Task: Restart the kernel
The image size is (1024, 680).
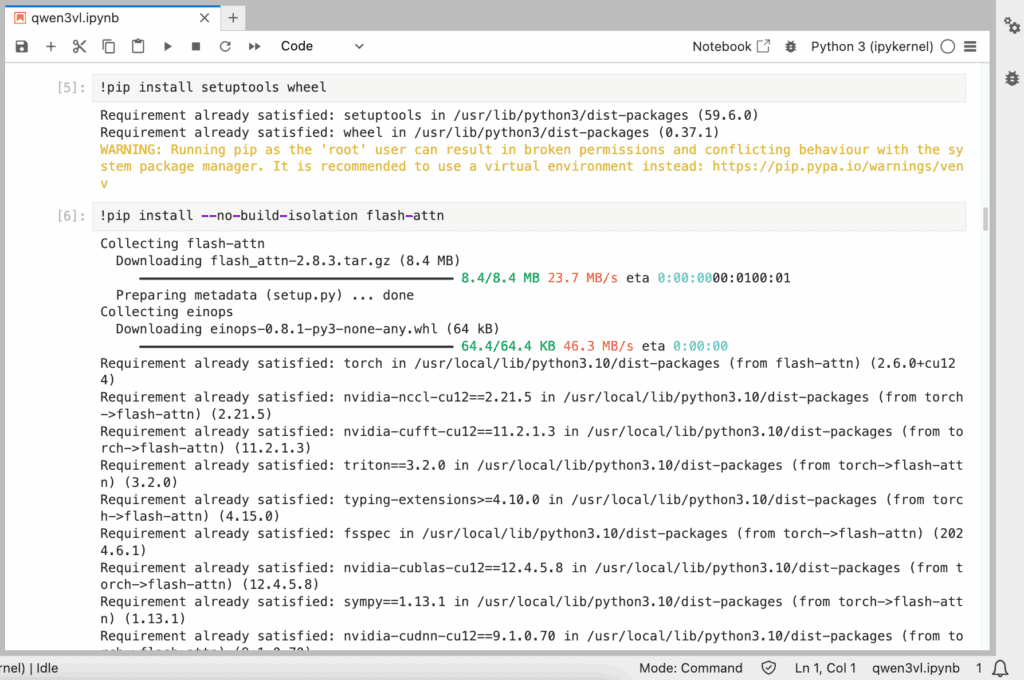Action: 225,46
